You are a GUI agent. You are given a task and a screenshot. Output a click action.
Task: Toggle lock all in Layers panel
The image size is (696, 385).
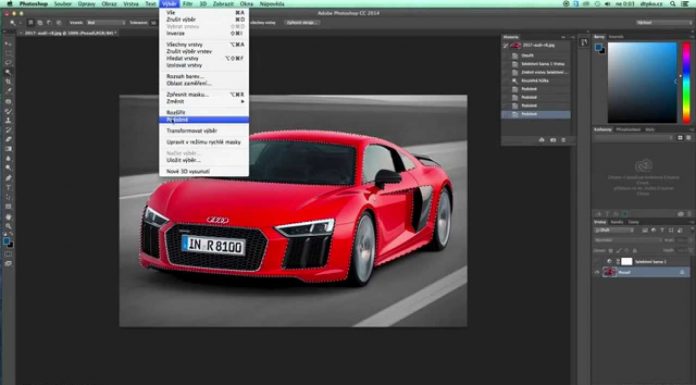tap(635, 251)
